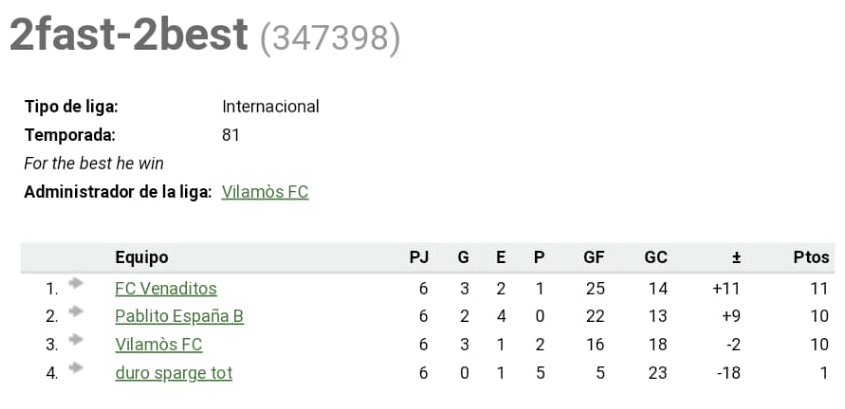Click the Ptos column header
Image resolution: width=845 pixels, height=409 pixels.
click(811, 257)
